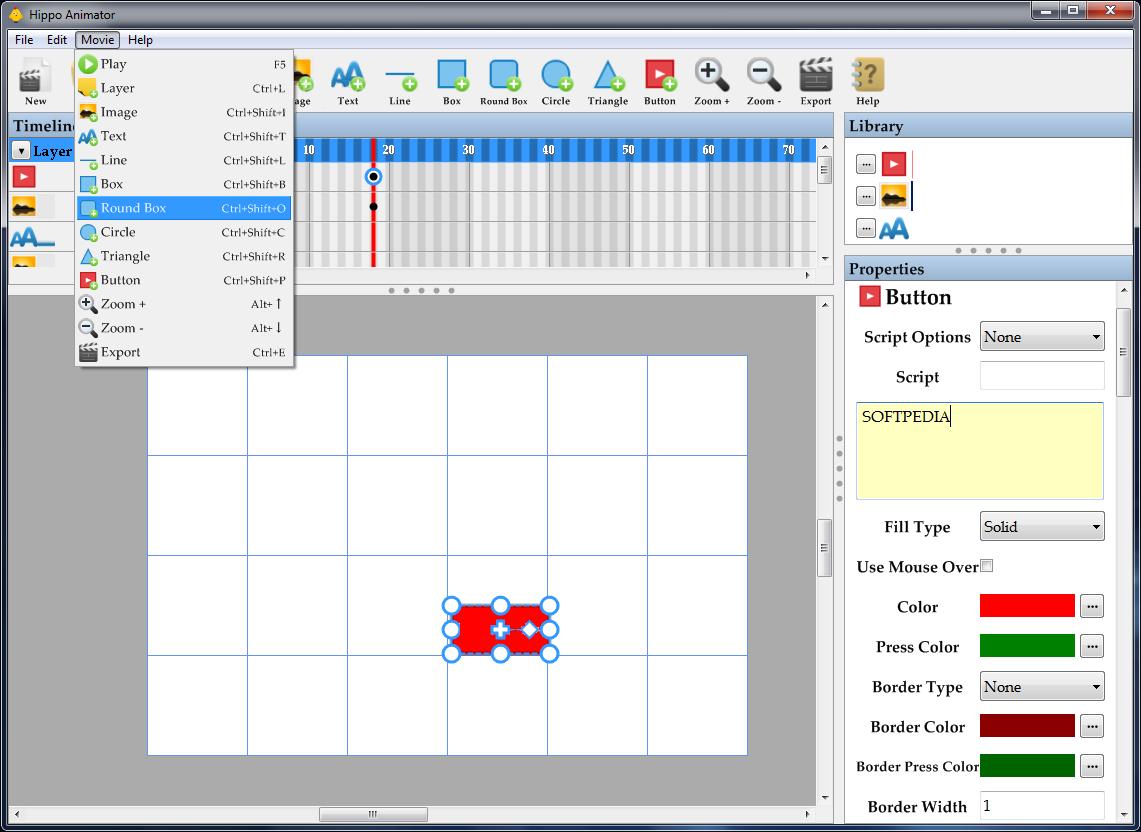The image size is (1141, 832).
Task: Close the Movie menu via its title
Action: click(x=98, y=40)
